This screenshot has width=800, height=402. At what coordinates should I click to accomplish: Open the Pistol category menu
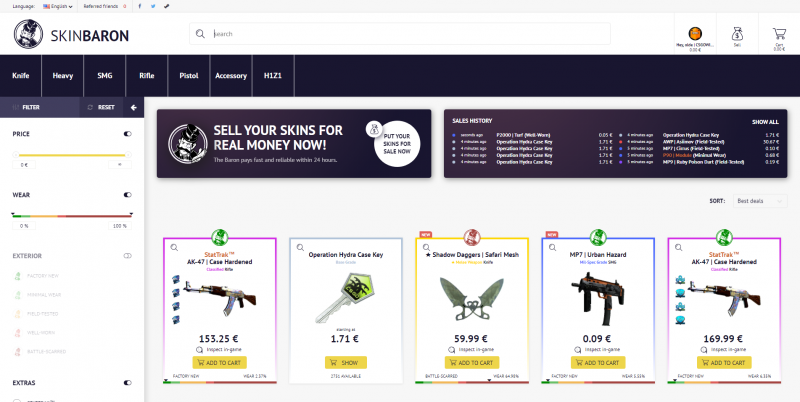click(x=189, y=76)
